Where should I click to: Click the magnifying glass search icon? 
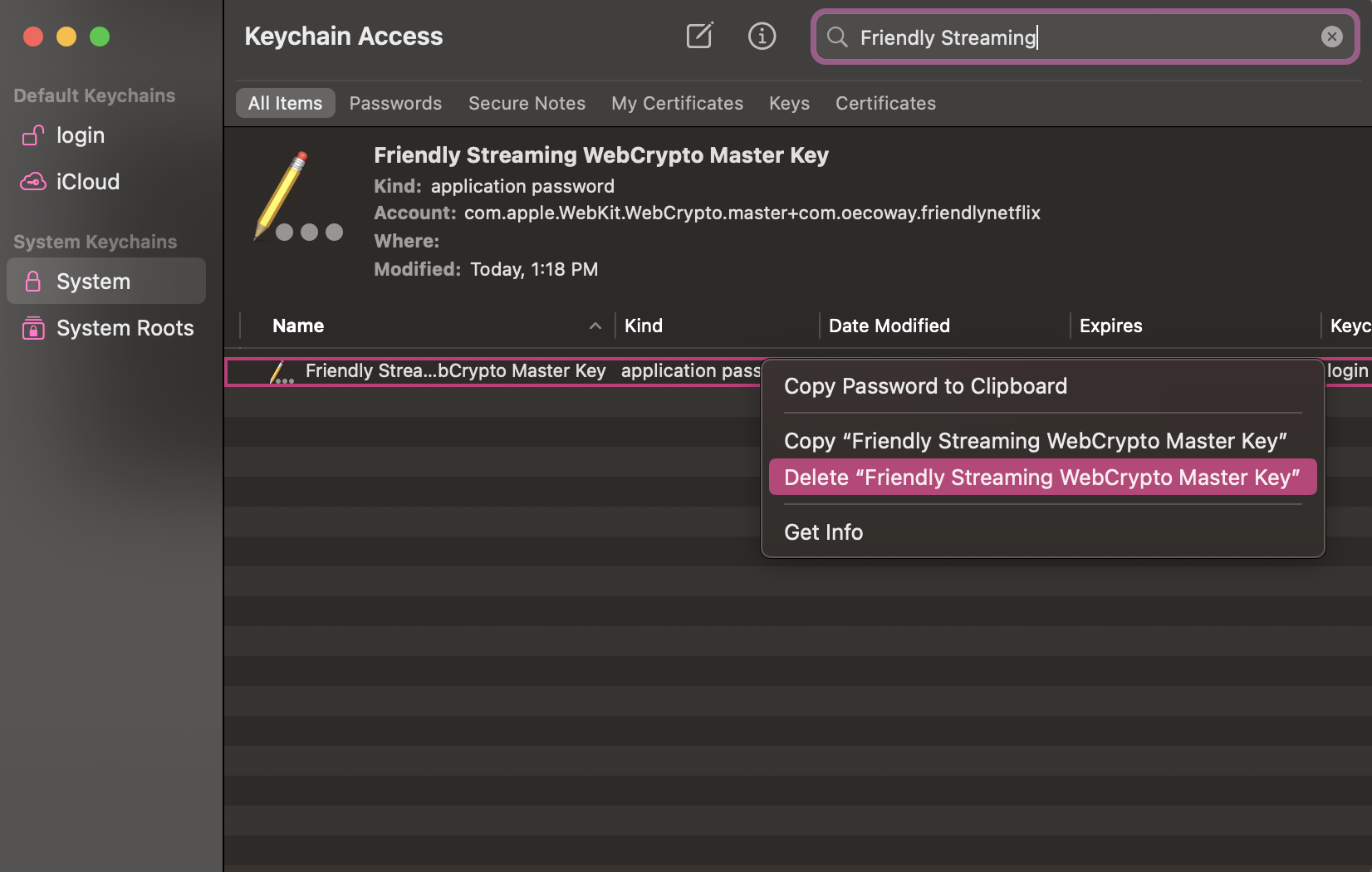click(x=837, y=37)
